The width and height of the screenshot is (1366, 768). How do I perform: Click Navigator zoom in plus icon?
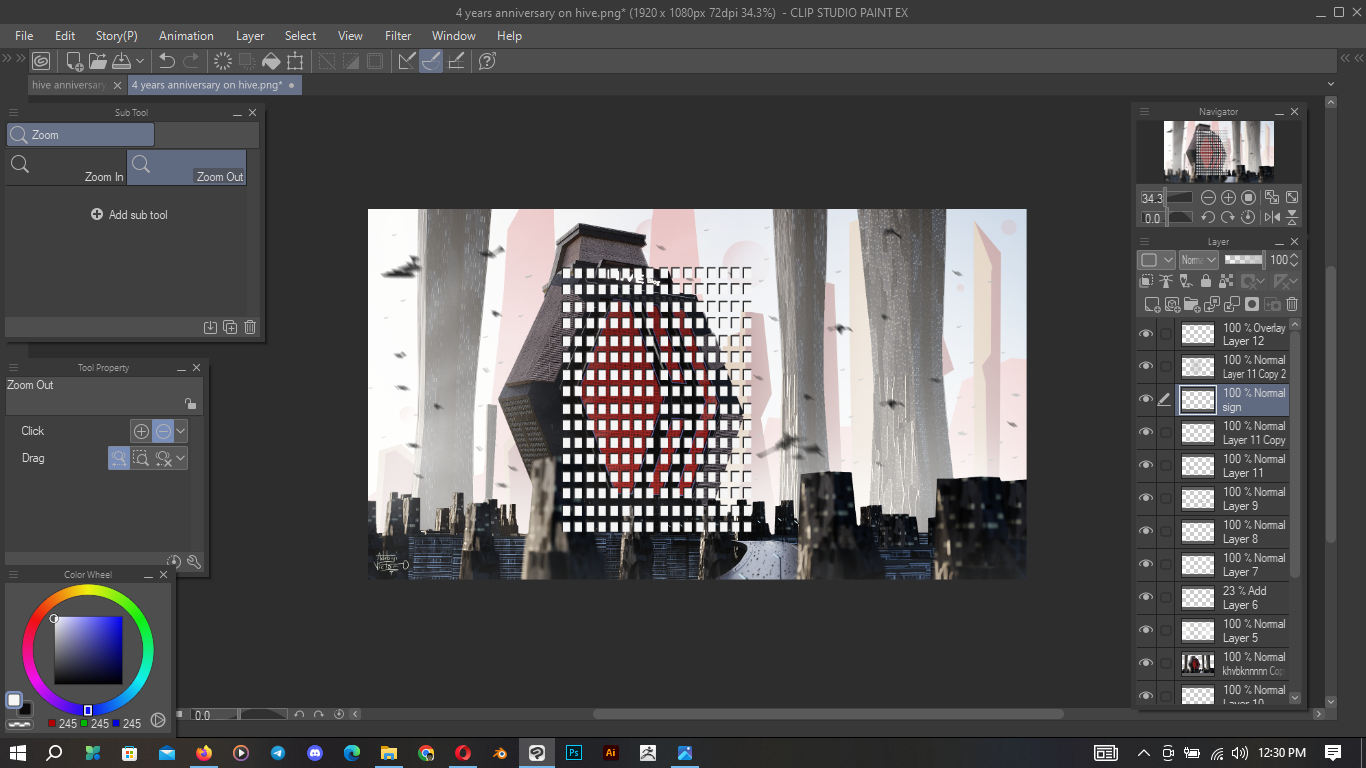point(1229,198)
